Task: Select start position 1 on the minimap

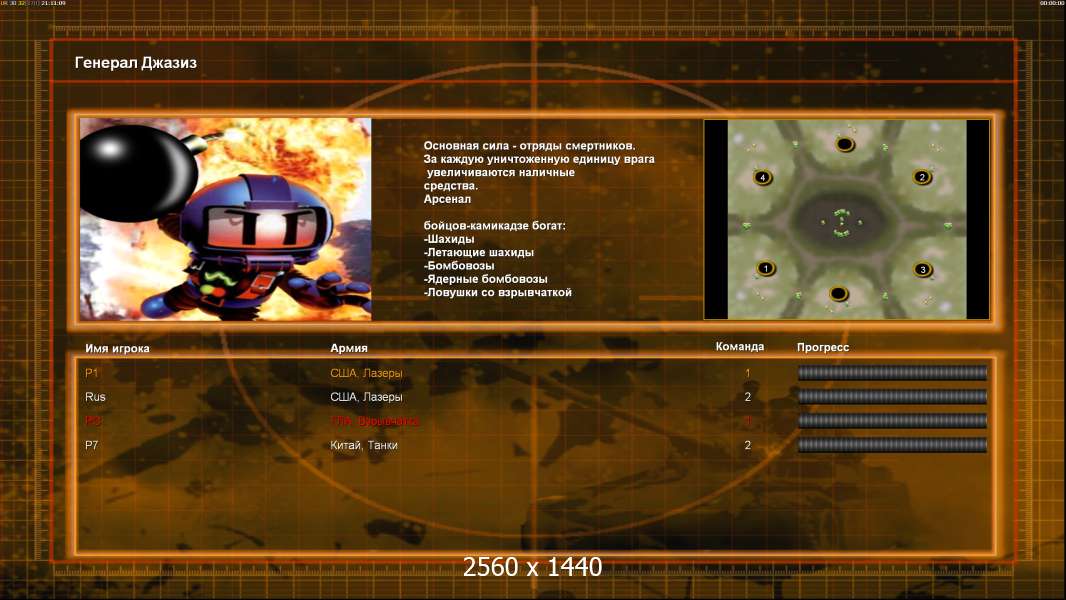Action: pyautogui.click(x=766, y=268)
